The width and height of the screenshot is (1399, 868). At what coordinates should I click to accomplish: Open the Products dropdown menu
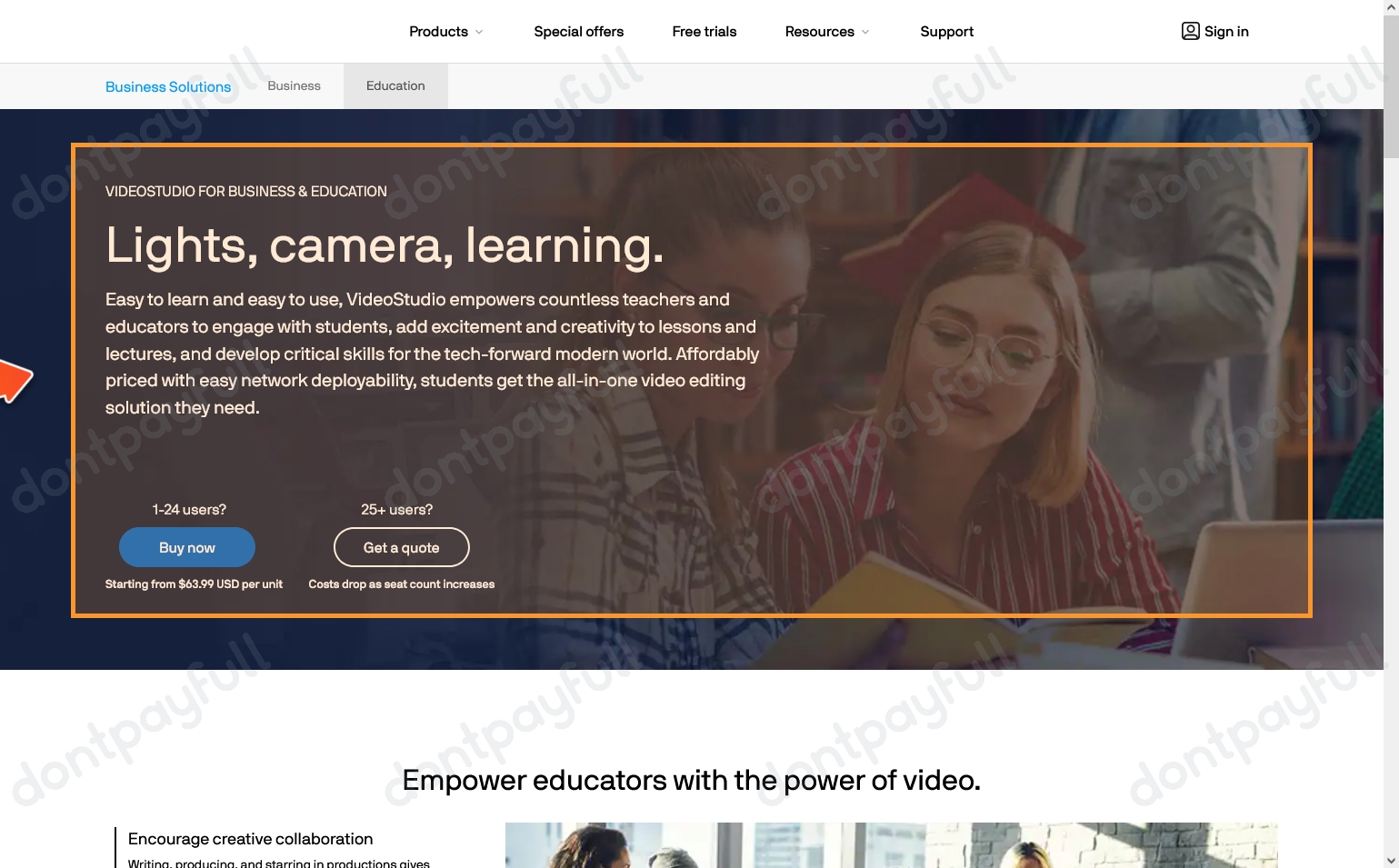pyautogui.click(x=438, y=31)
